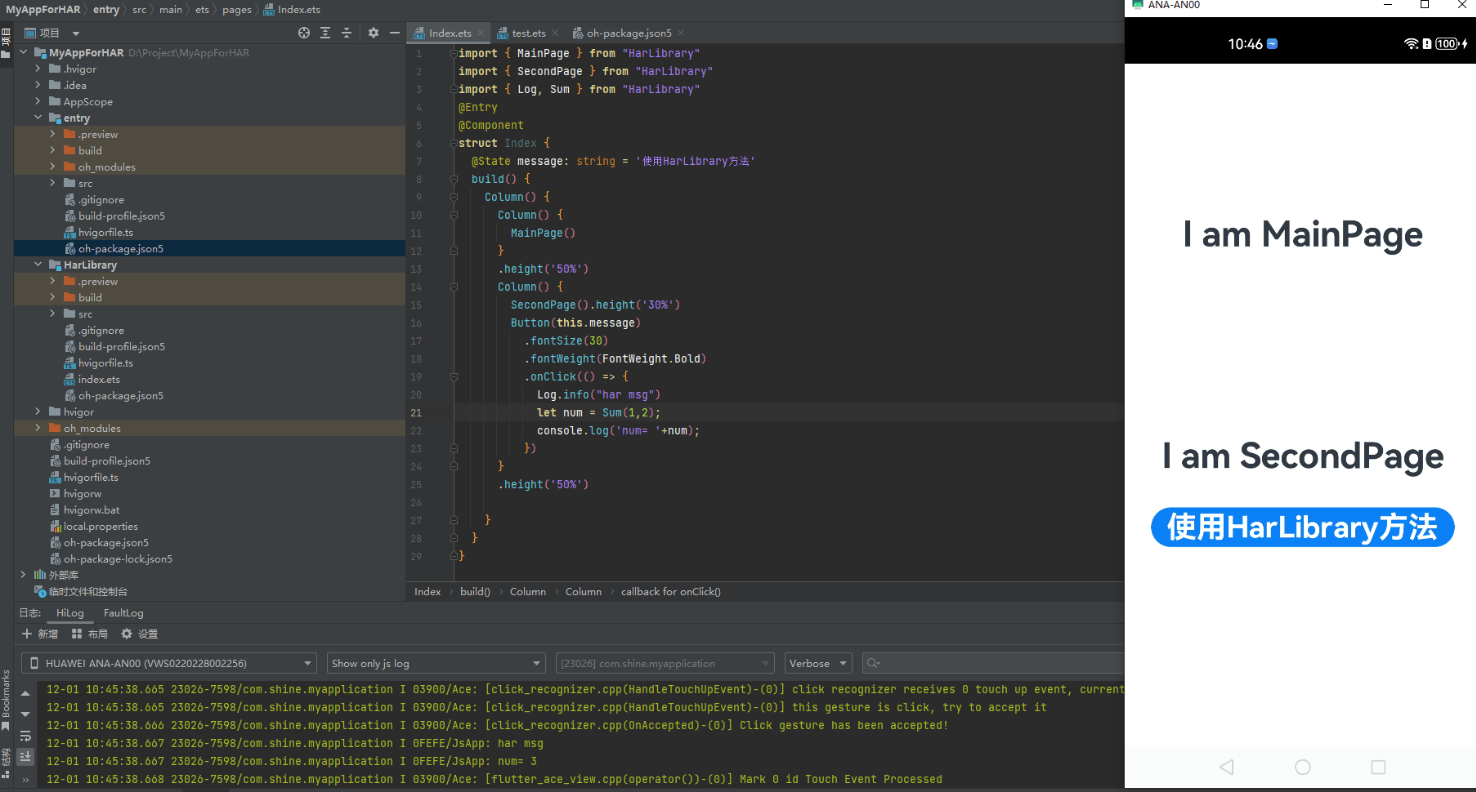Click the 新增 label in log toolbar
Screen dimensions: 1476x792
(x=47, y=634)
